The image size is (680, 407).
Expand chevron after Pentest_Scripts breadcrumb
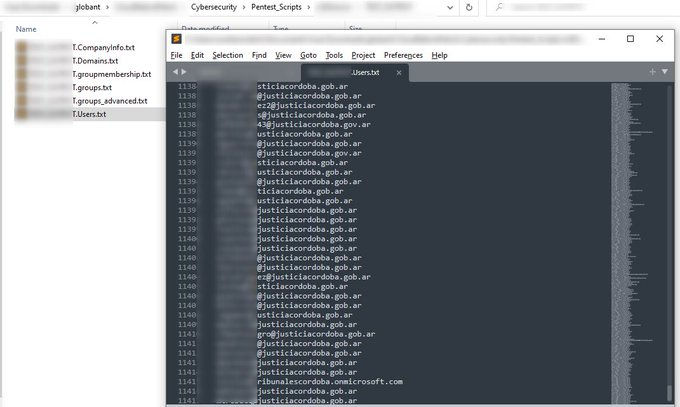point(309,7)
